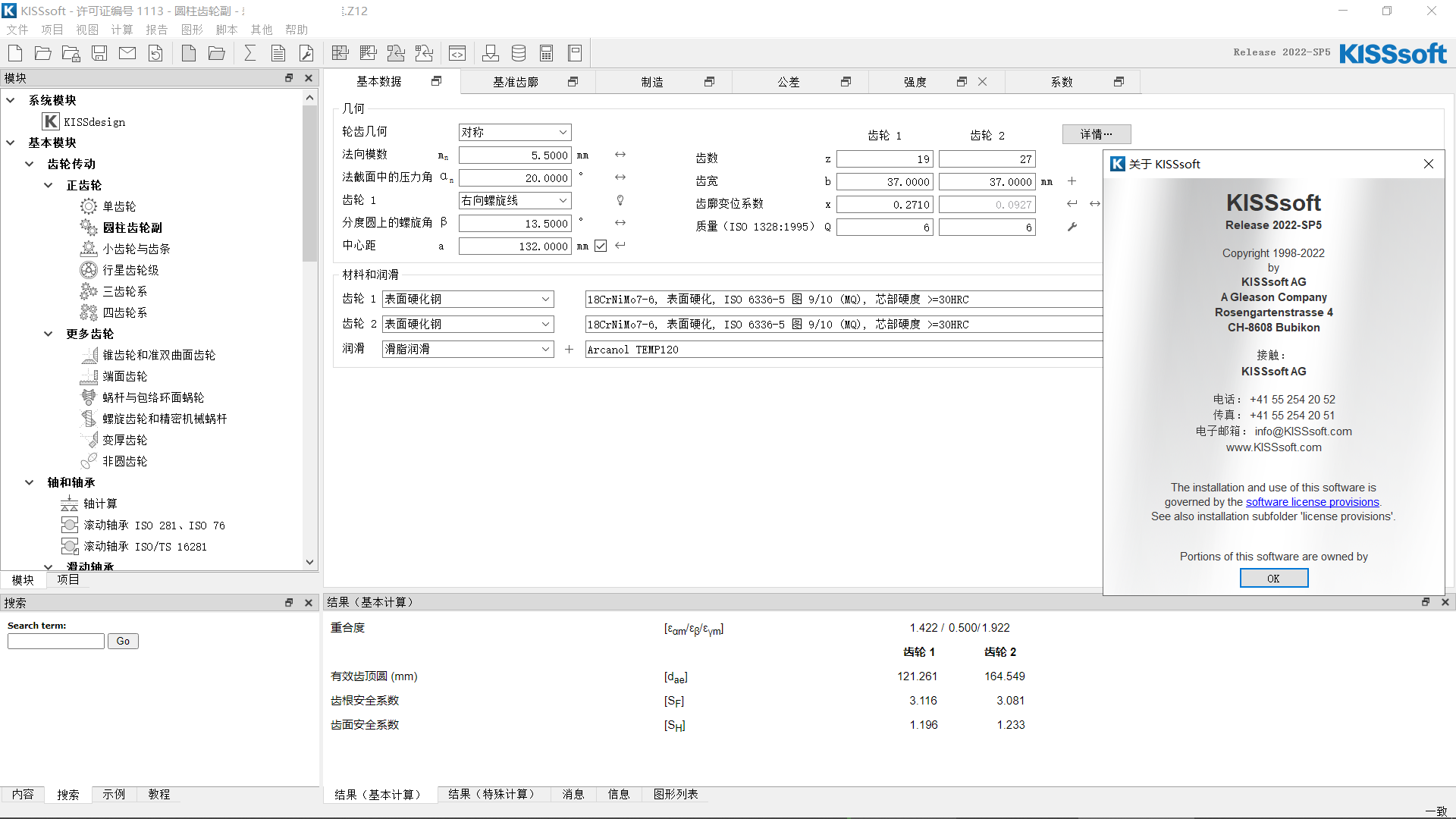This screenshot has height=819, width=1456.
Task: Click convert arrow beside helix angle field
Action: (620, 223)
